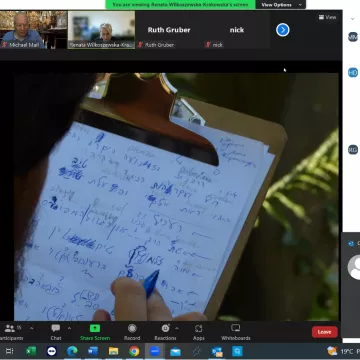Expand the Participants options arrow
This screenshot has width=360, height=360.
click(31, 328)
